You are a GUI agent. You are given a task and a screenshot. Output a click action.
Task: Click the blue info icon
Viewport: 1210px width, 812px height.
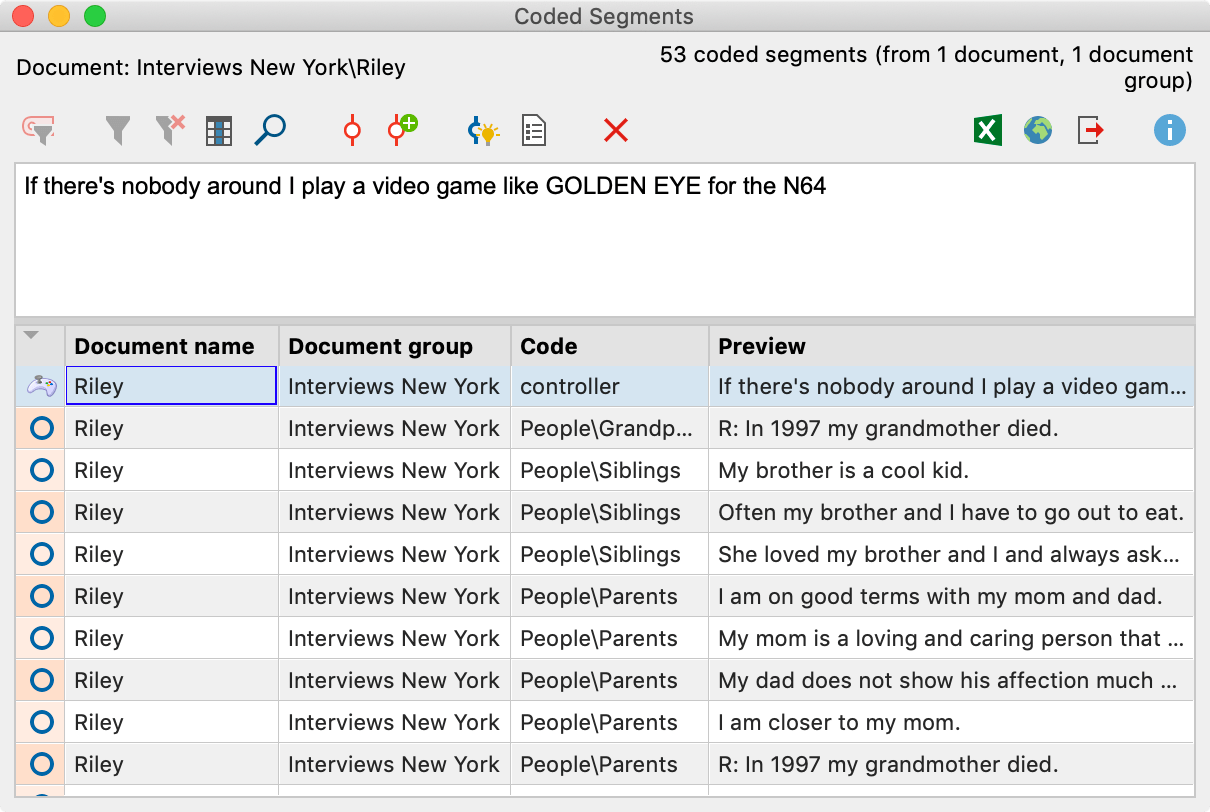coord(1169,130)
